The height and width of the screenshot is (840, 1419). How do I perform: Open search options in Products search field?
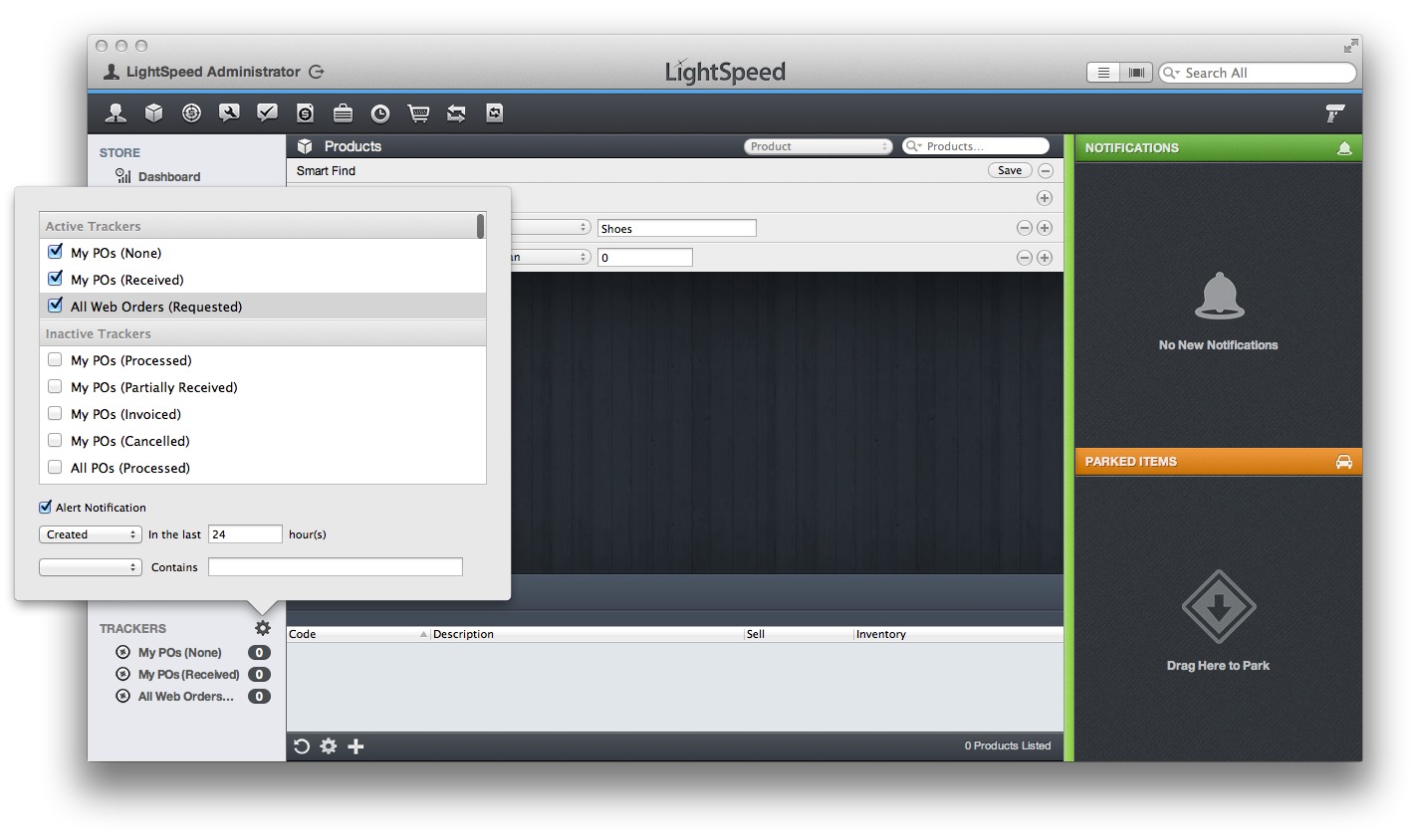tap(913, 146)
